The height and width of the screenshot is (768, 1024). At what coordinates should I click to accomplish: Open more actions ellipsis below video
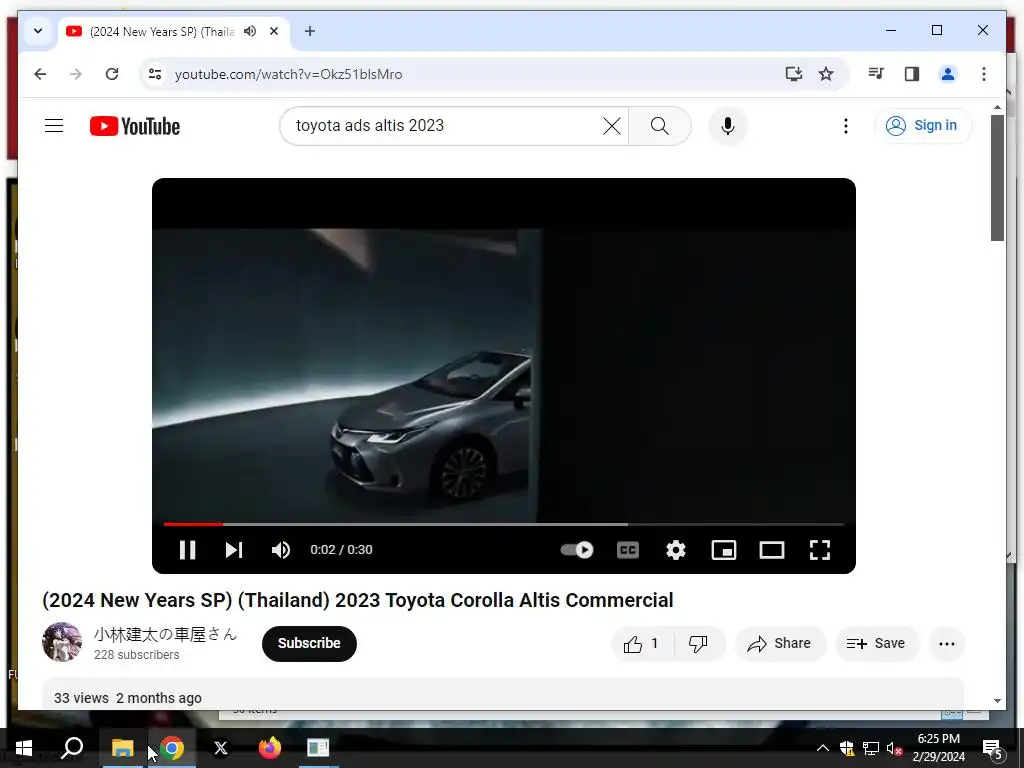coord(947,644)
